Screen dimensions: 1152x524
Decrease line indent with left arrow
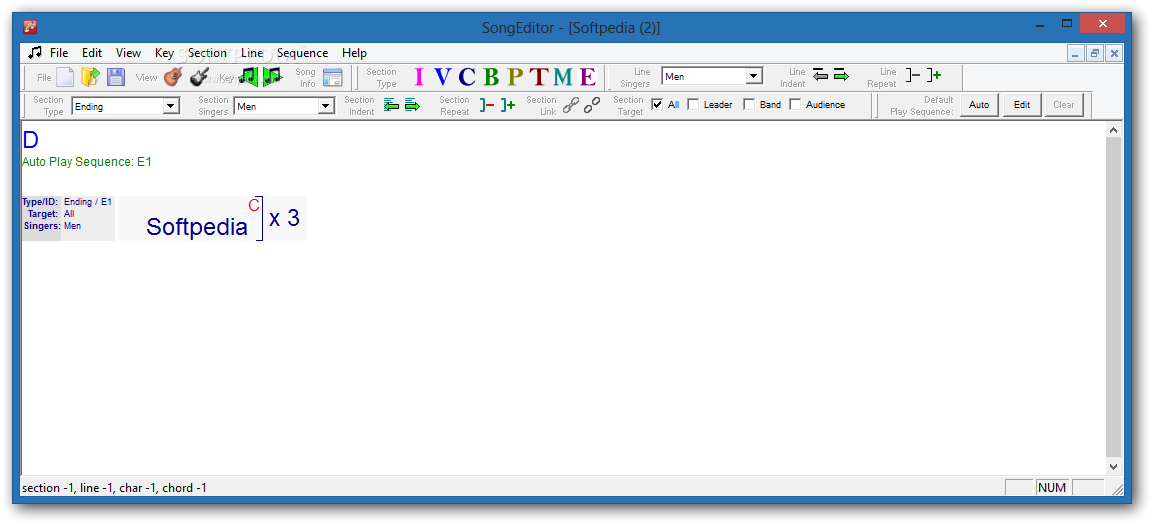coord(821,75)
